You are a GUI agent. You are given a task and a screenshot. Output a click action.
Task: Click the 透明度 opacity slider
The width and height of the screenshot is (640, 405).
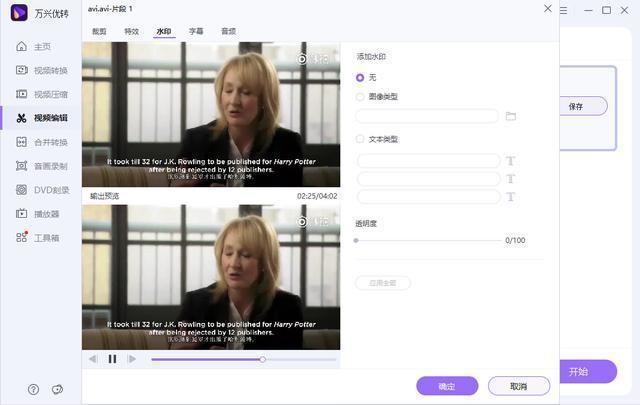pos(428,241)
